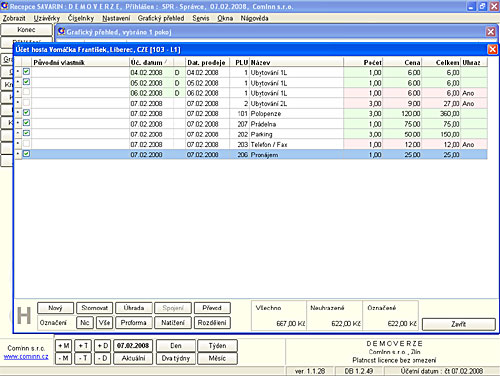Select the Parking row in account list
This screenshot has width=500, height=376.
tap(251, 134)
